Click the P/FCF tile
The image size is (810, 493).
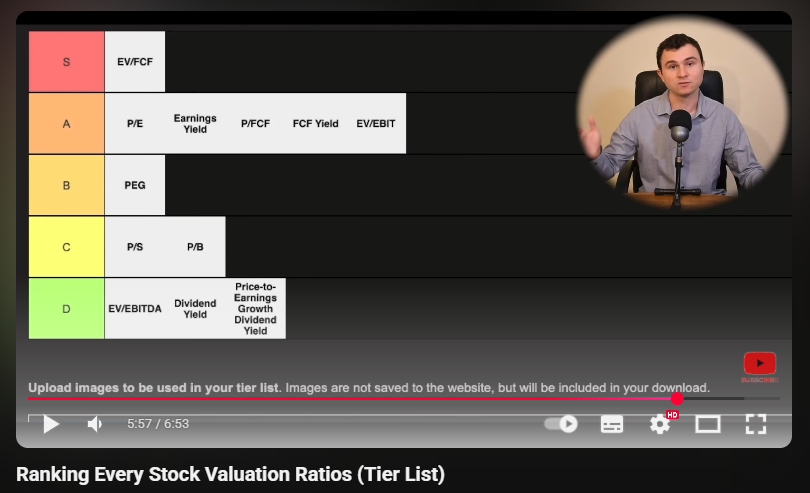[x=255, y=124]
